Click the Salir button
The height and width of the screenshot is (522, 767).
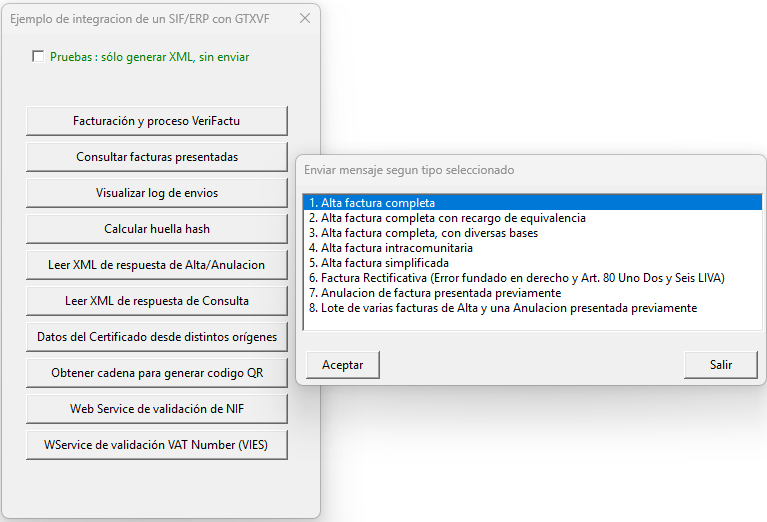[720, 365]
